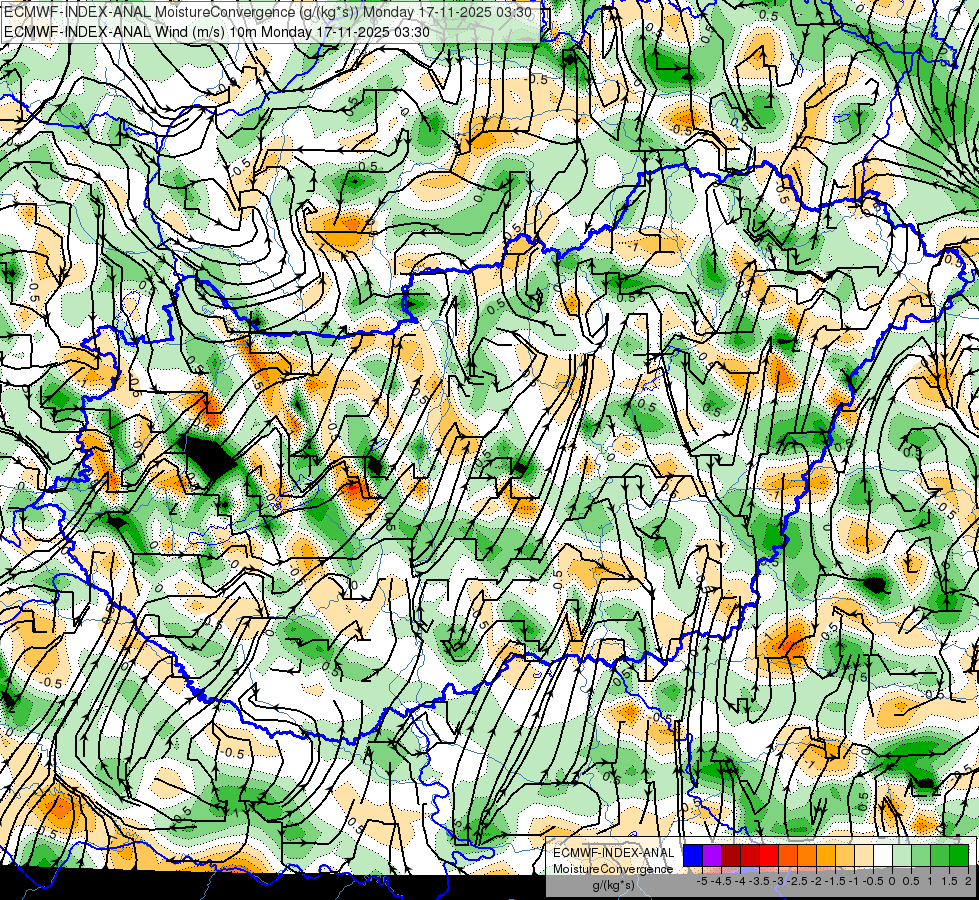The width and height of the screenshot is (979, 900).
Task: Click the '2' value at legend end
Action: tap(968, 881)
